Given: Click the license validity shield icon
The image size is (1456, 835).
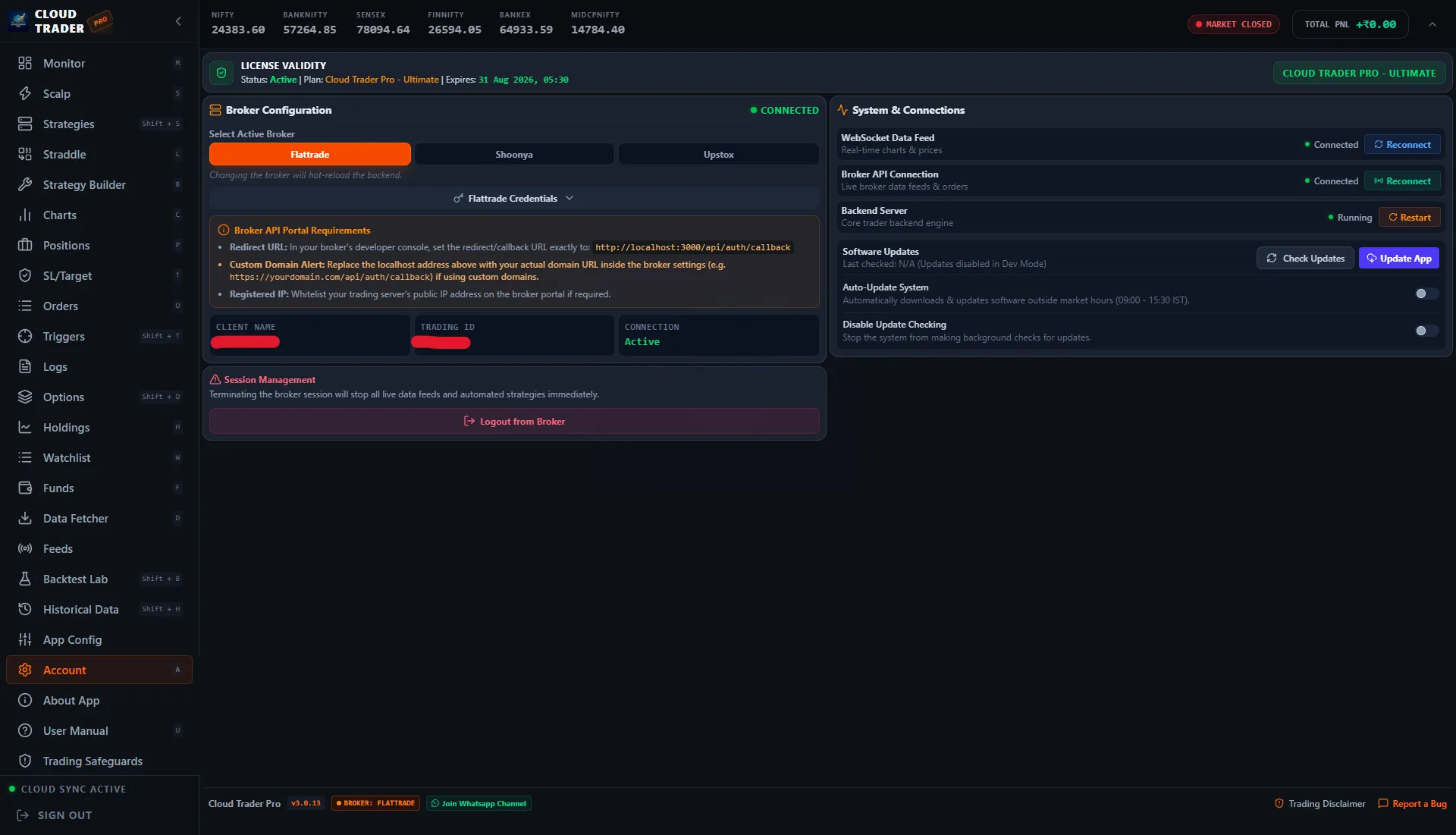Looking at the screenshot, I should tap(221, 73).
